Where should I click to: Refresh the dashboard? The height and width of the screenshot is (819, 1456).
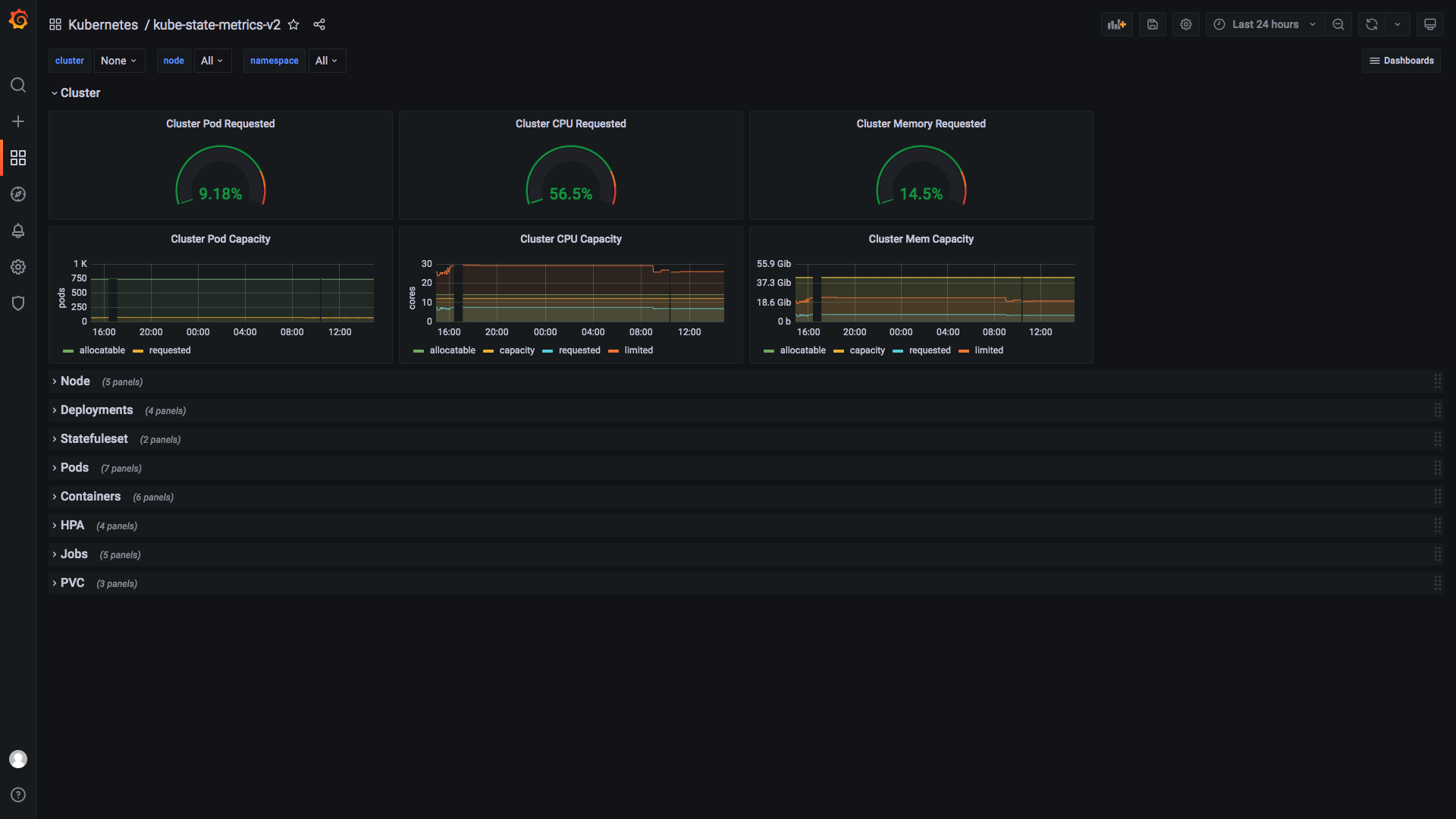coord(1372,24)
